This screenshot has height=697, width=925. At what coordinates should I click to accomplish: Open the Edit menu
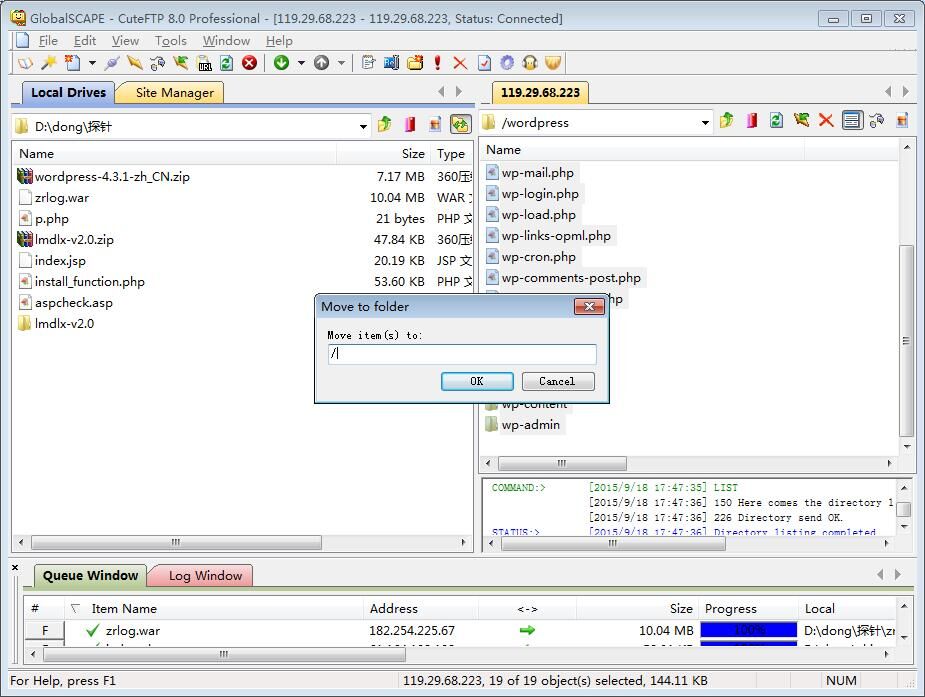pyautogui.click(x=84, y=41)
